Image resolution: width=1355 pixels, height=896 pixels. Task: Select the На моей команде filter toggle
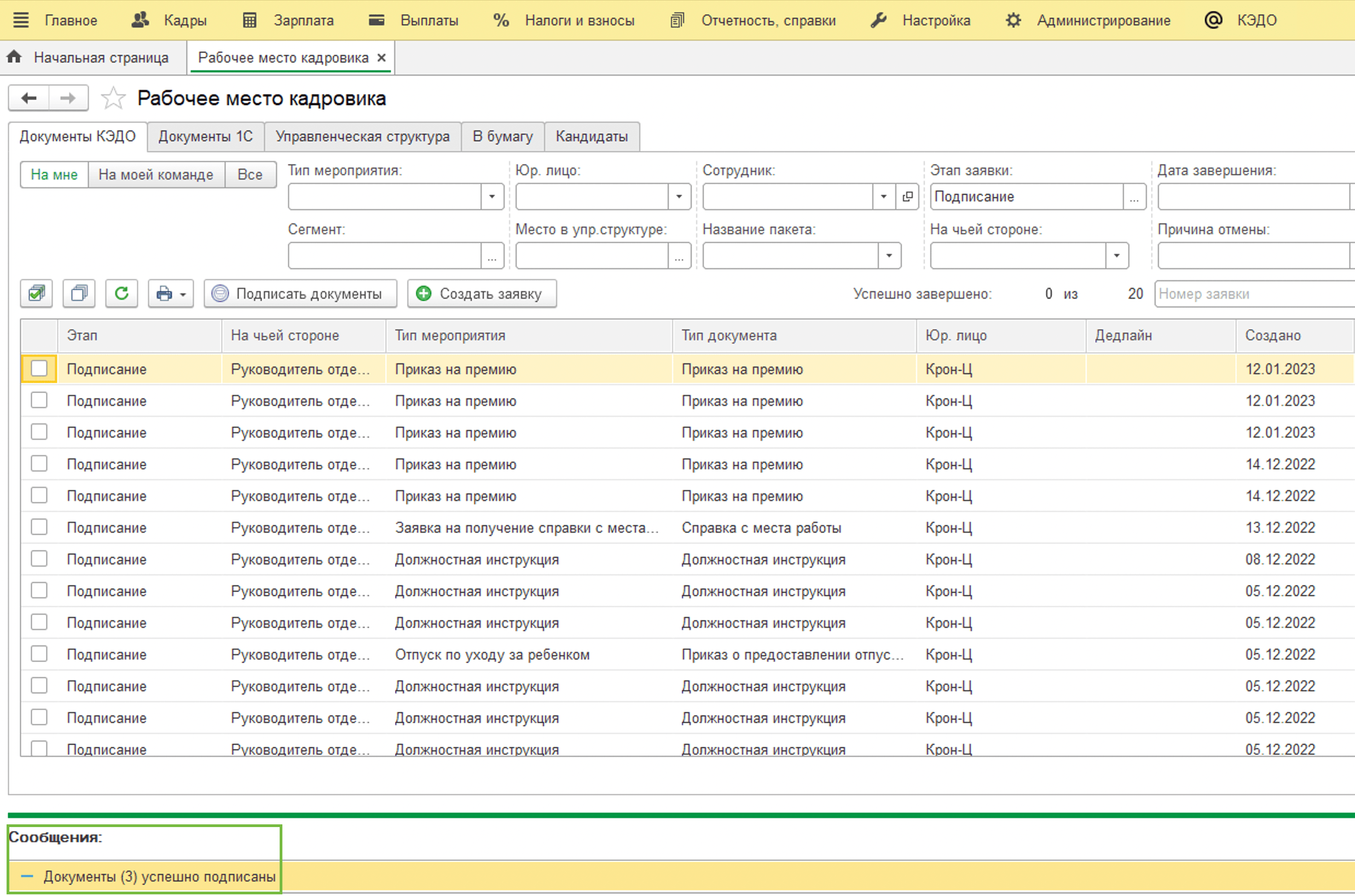pos(156,174)
